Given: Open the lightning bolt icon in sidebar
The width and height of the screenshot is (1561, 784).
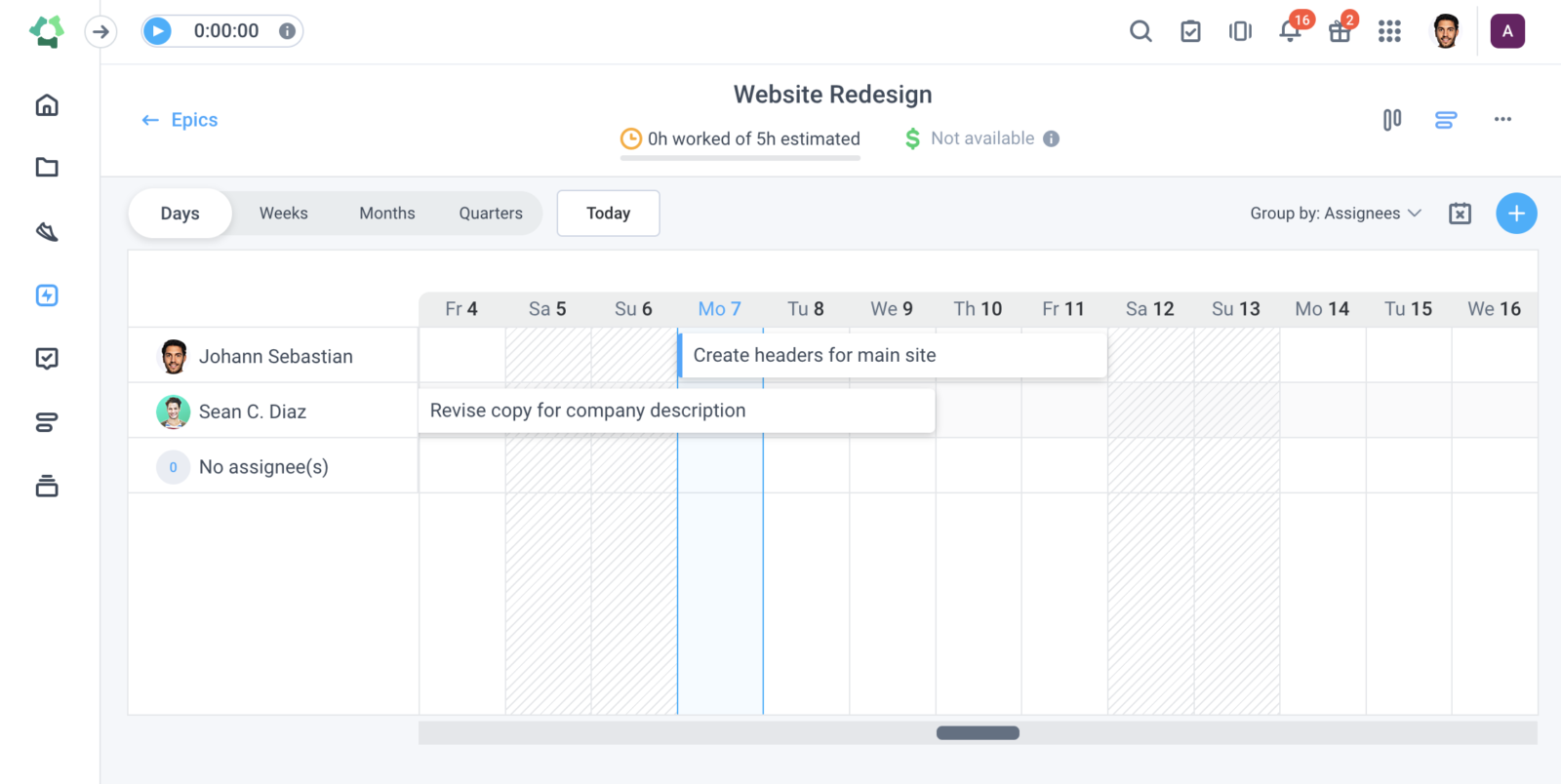Looking at the screenshot, I should (x=47, y=295).
